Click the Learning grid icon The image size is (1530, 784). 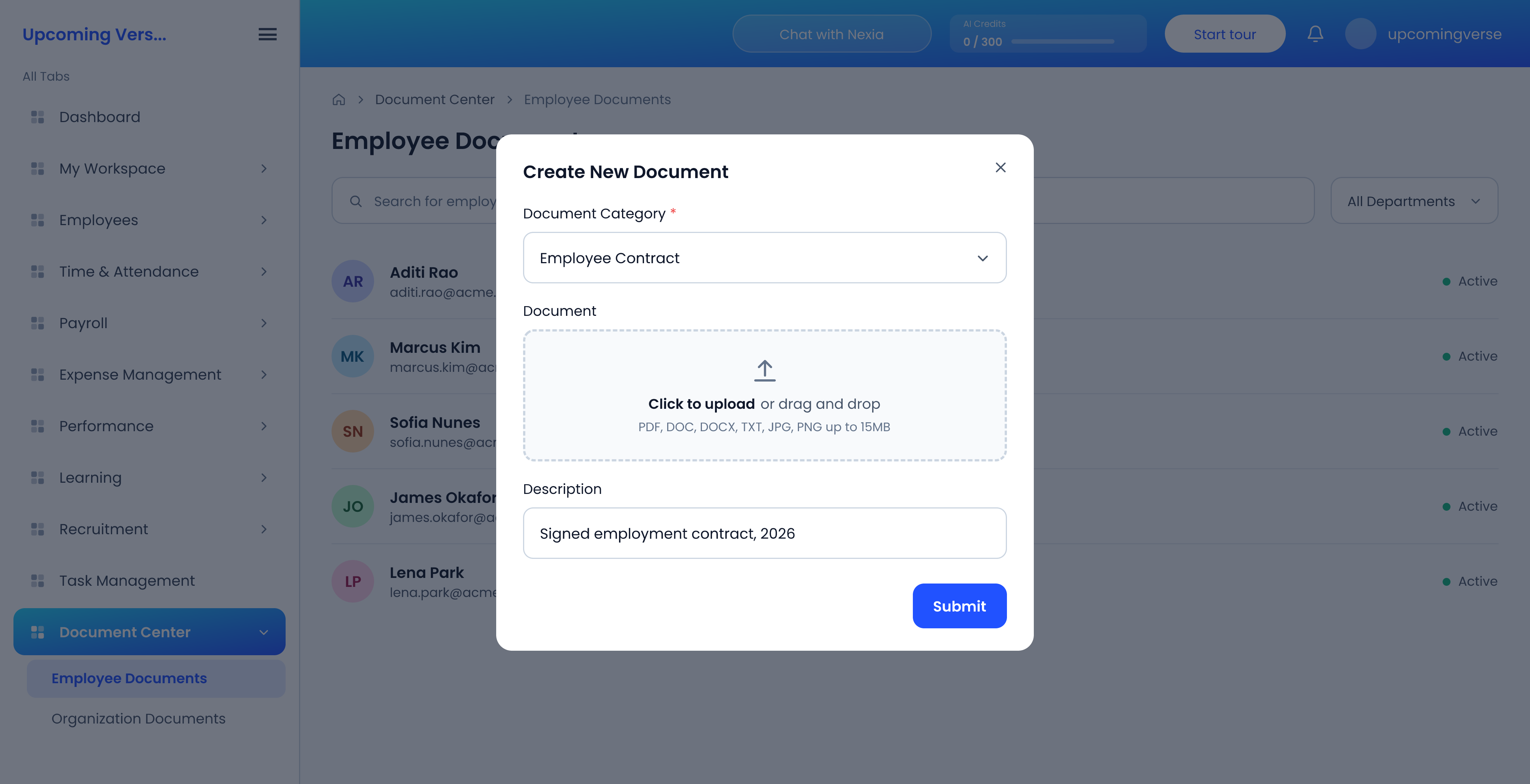[x=37, y=477]
